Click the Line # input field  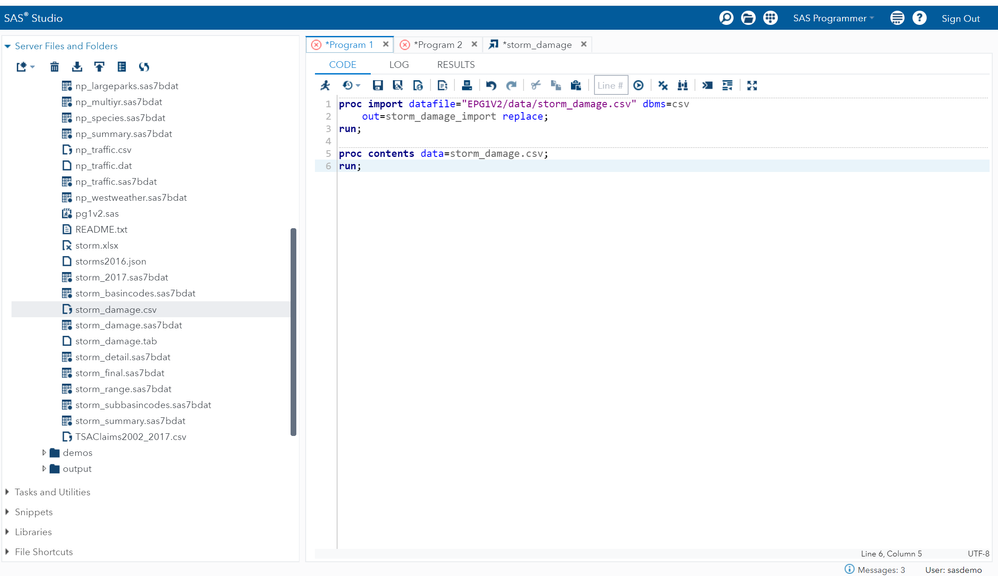click(x=610, y=86)
